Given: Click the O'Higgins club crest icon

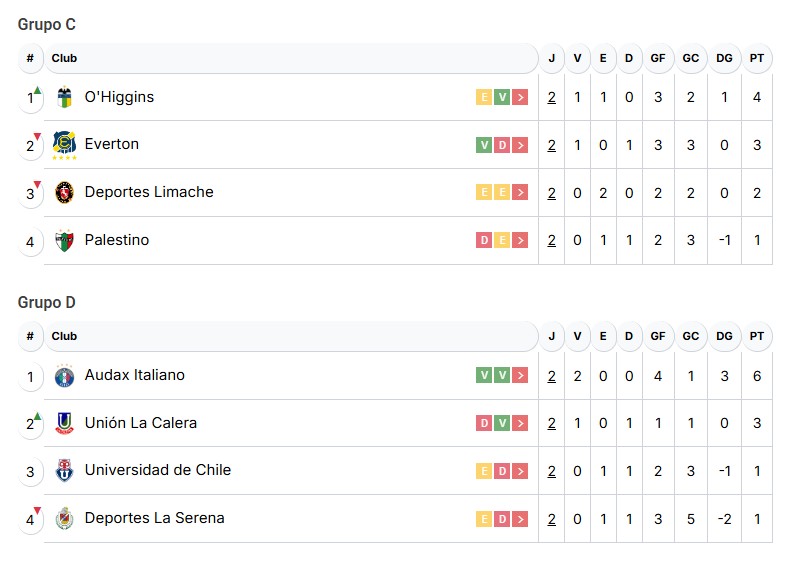Looking at the screenshot, I should click(x=65, y=97).
